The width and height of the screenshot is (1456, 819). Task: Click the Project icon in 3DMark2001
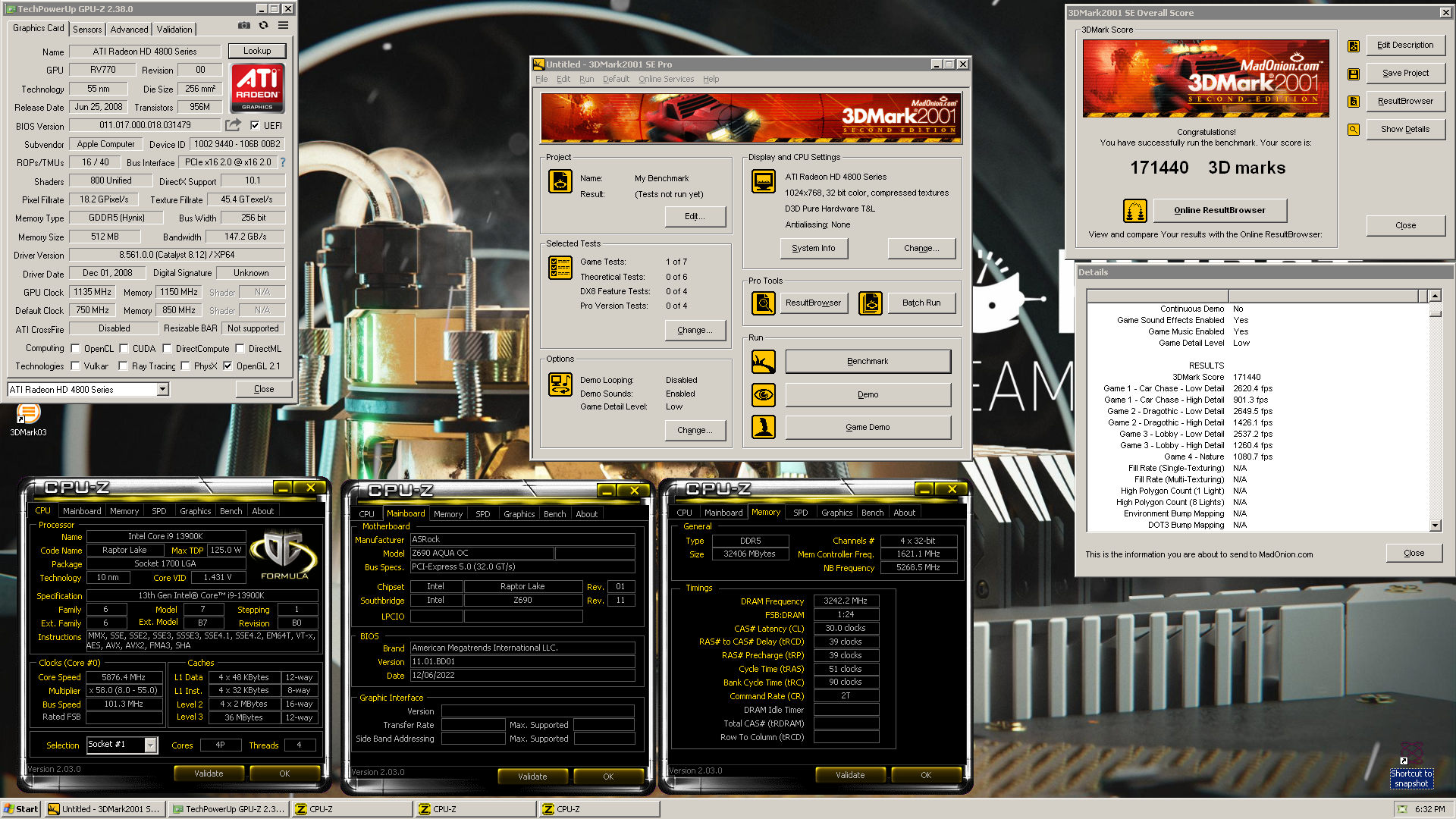560,182
